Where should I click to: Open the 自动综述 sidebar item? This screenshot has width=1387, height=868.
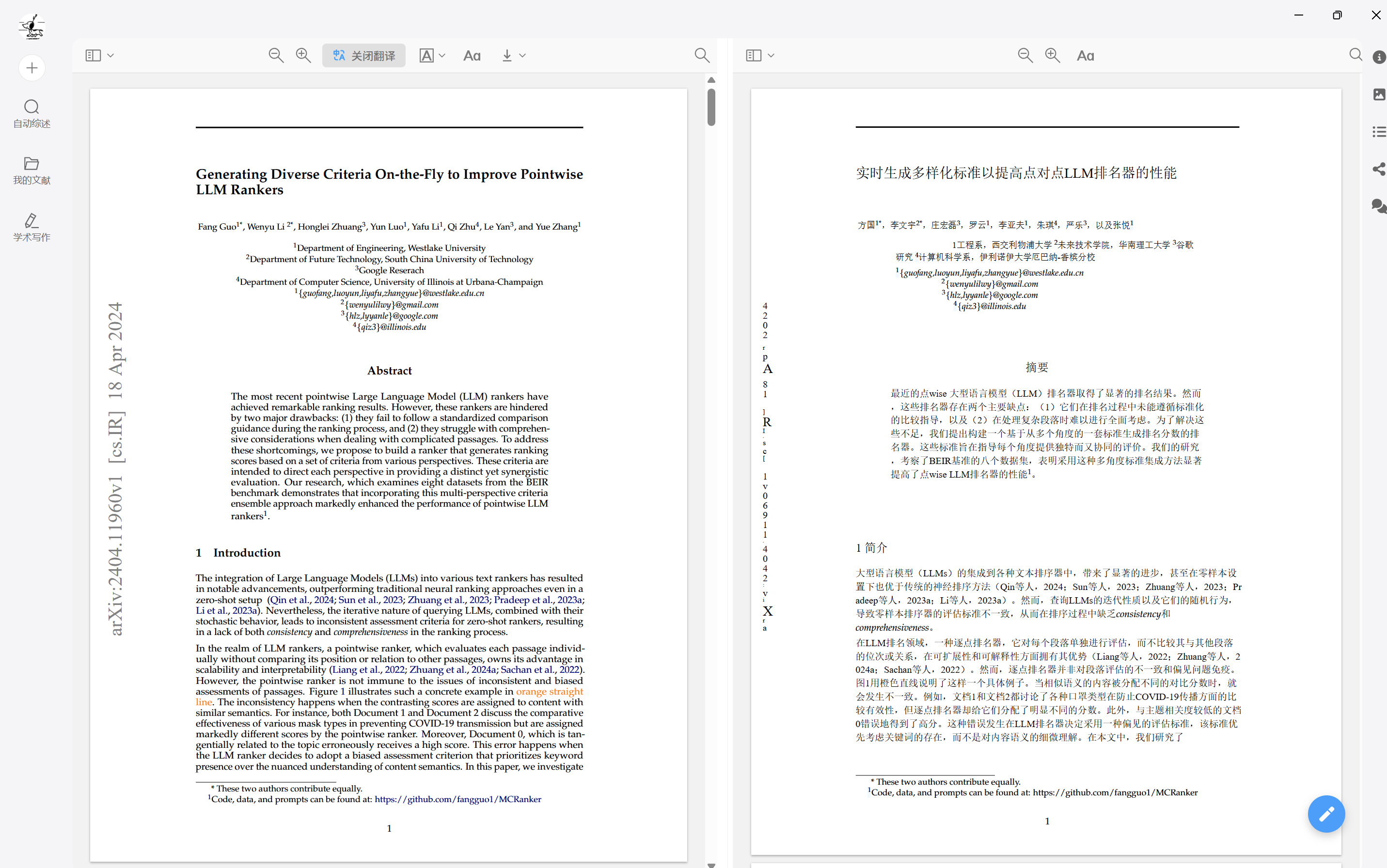click(32, 114)
